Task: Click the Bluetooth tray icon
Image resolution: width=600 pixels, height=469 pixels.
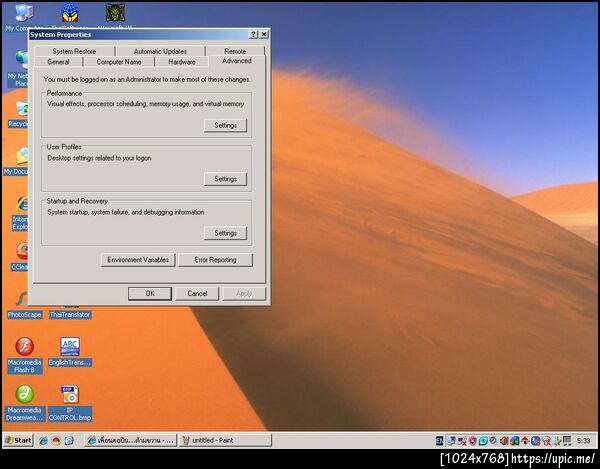Action: pos(535,441)
